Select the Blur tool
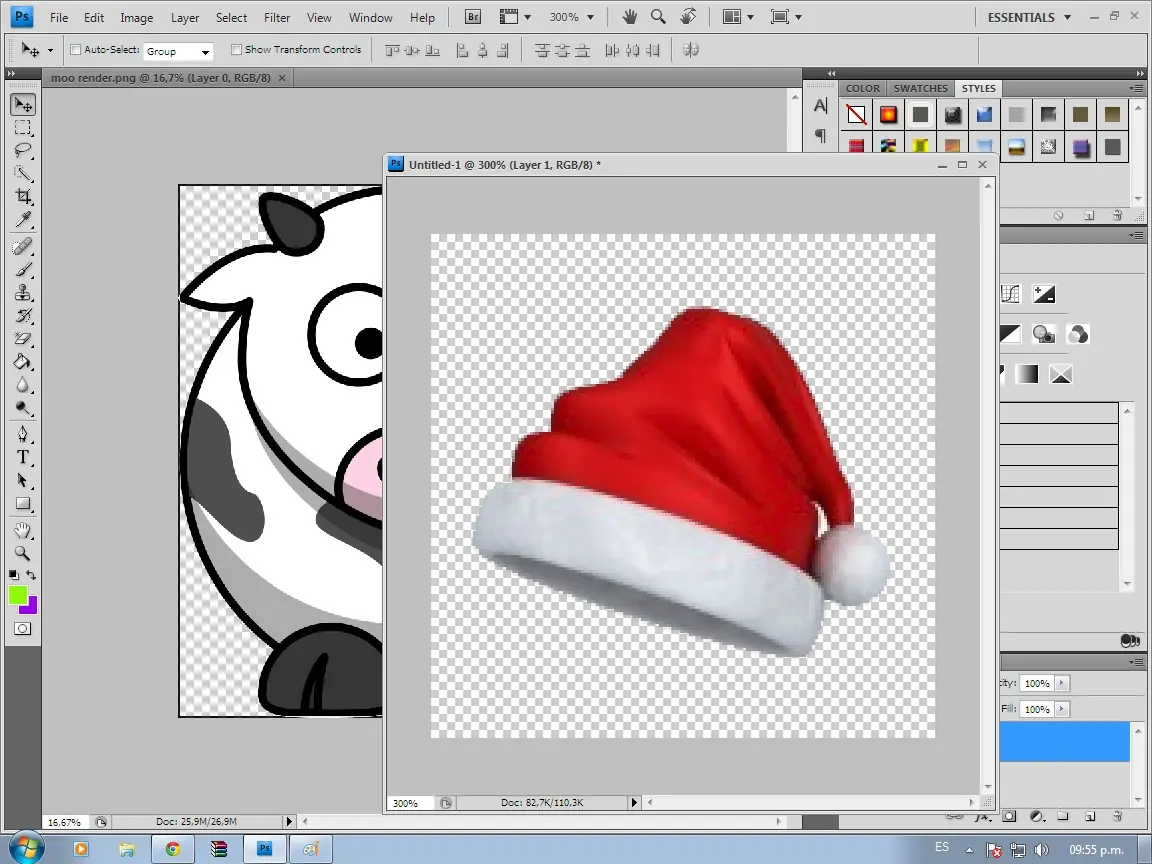The width and height of the screenshot is (1152, 864). [x=23, y=385]
